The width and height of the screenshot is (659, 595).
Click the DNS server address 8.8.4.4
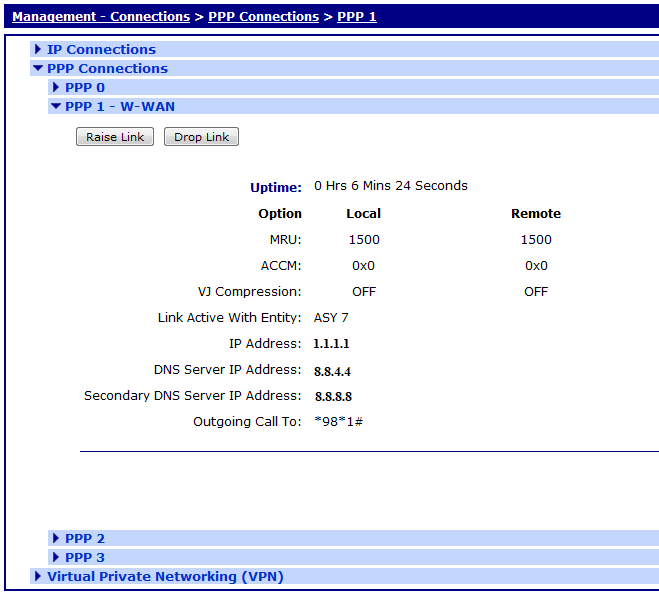(x=332, y=371)
